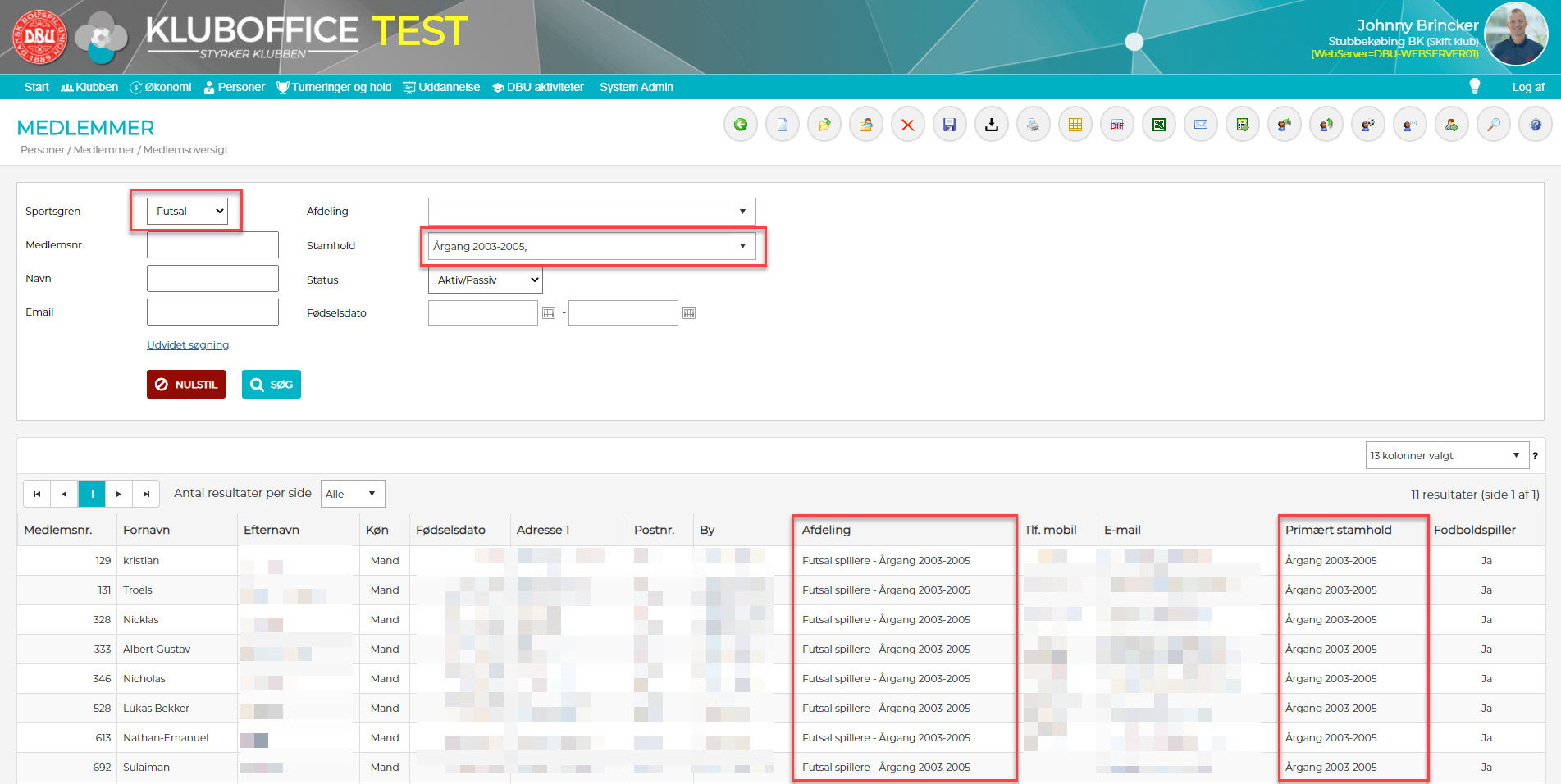
Task: Click the green back arrow toolbar icon
Action: [741, 125]
